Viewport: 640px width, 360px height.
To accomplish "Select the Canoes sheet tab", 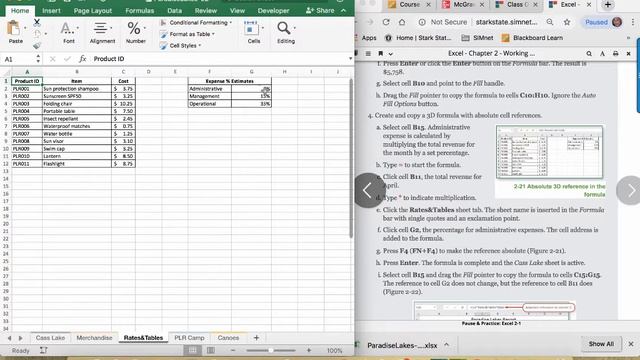I will pos(228,338).
